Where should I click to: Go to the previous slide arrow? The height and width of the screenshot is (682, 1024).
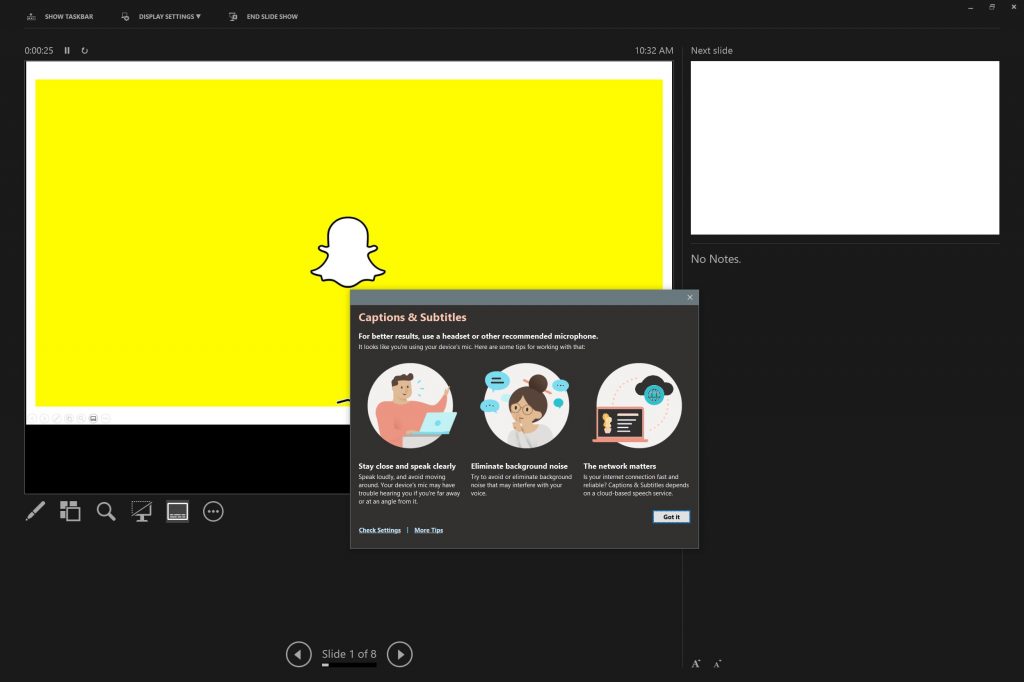[x=298, y=654]
